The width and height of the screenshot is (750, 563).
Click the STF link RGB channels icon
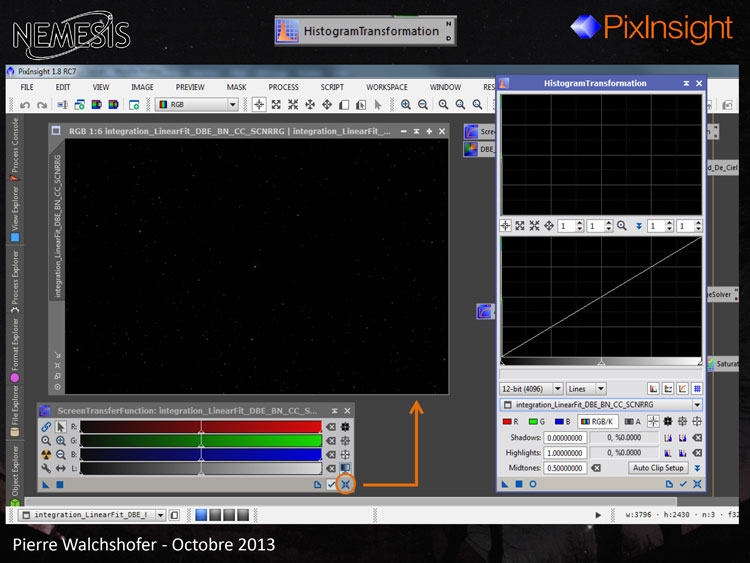46,427
